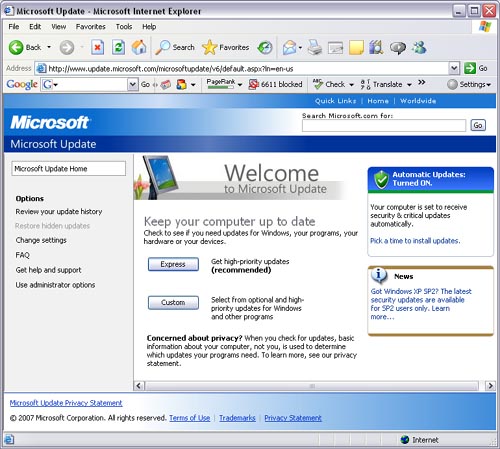This screenshot has width=500, height=449.
Task: Click the Google bookmarks colored icon
Action: pos(181,84)
